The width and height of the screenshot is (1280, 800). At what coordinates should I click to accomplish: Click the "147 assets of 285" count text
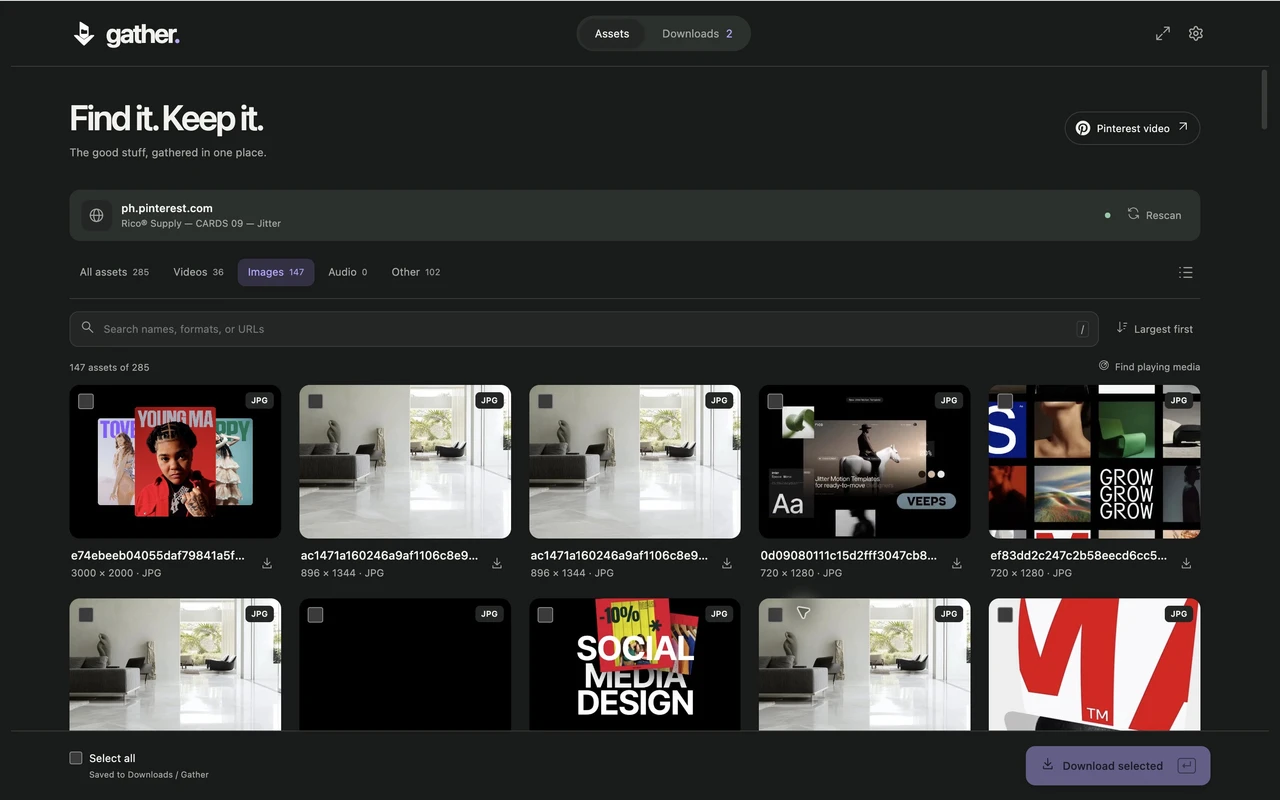tap(110, 367)
